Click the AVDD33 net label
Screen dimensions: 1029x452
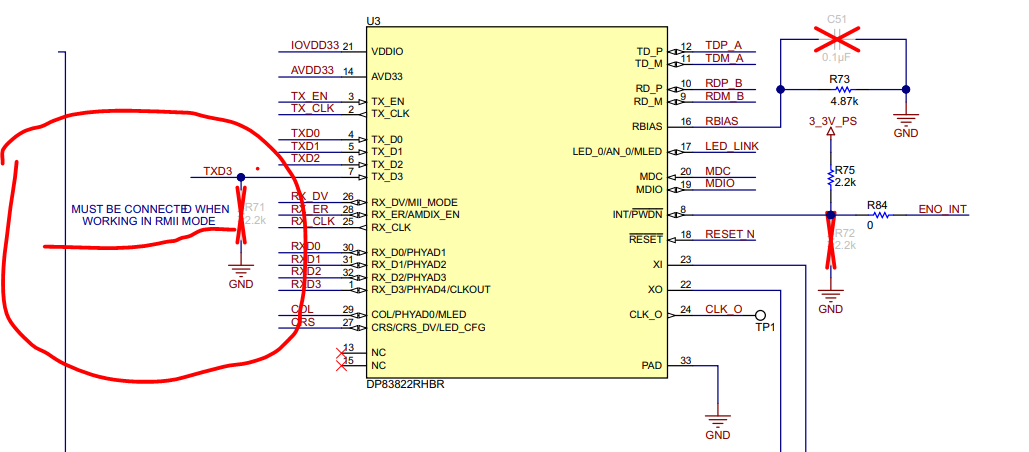click(312, 70)
